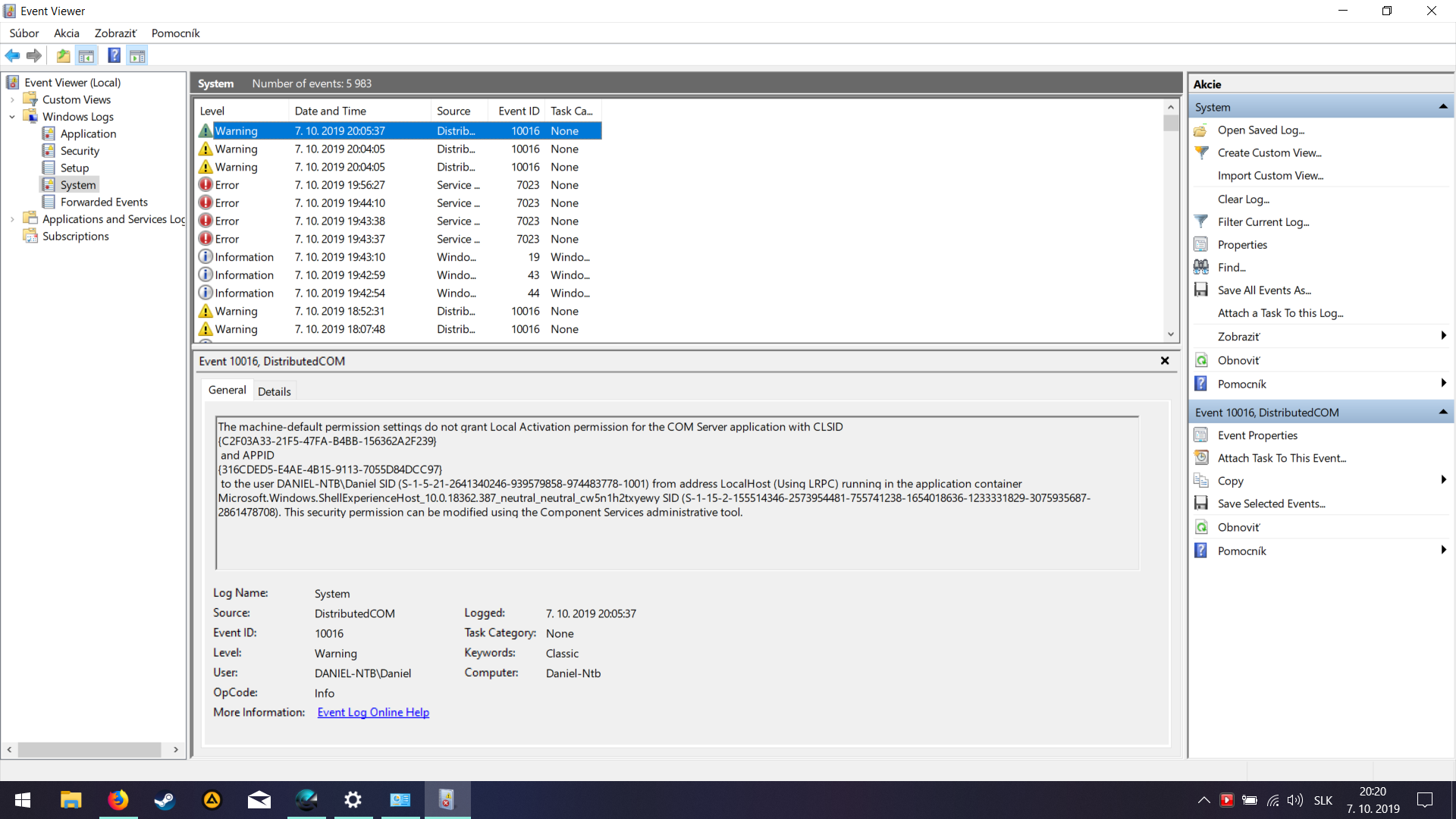Switch to the Details tab
This screenshot has height=819, width=1456.
pos(274,391)
